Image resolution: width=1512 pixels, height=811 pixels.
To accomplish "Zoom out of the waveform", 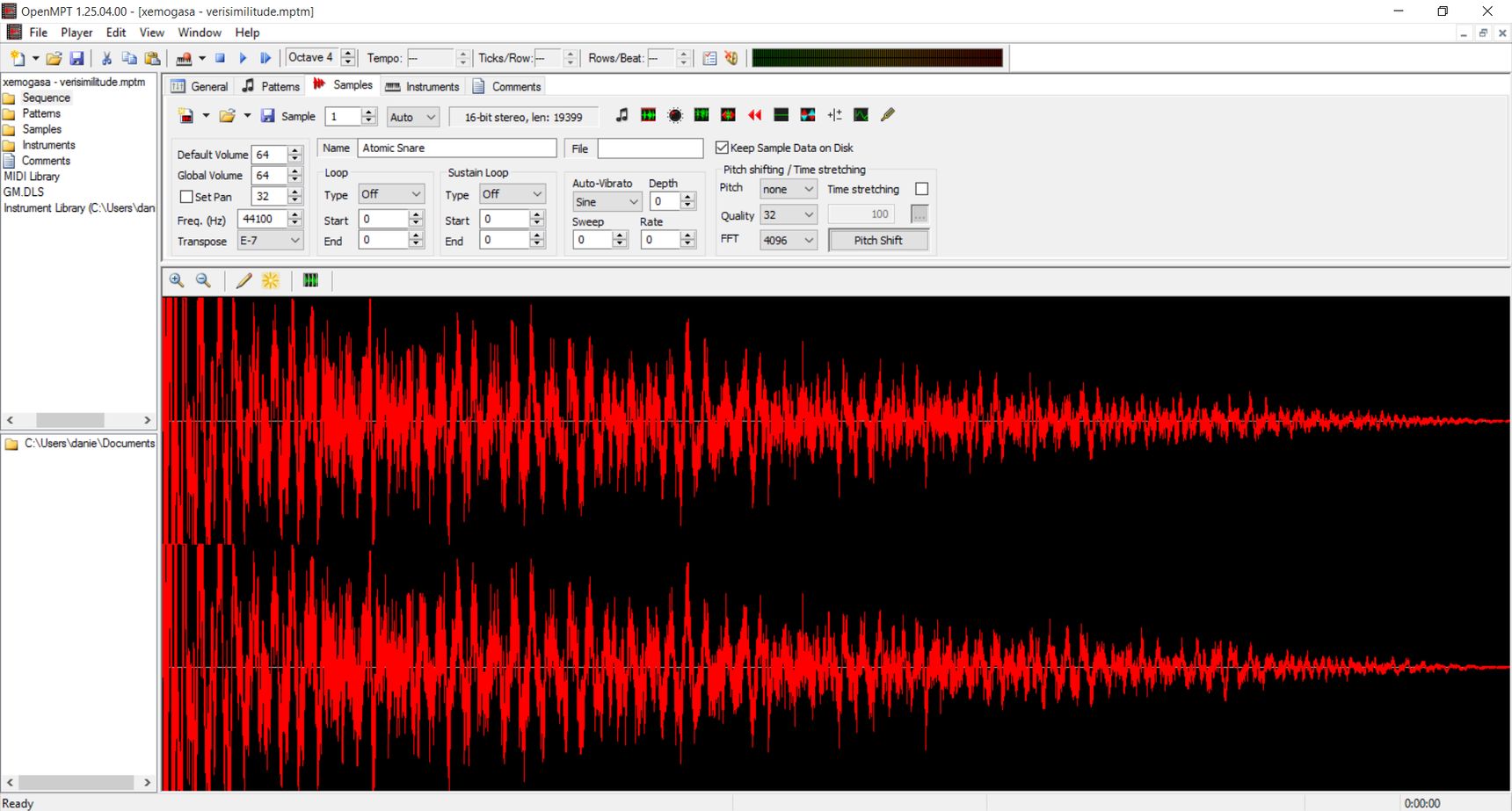I will (203, 280).
